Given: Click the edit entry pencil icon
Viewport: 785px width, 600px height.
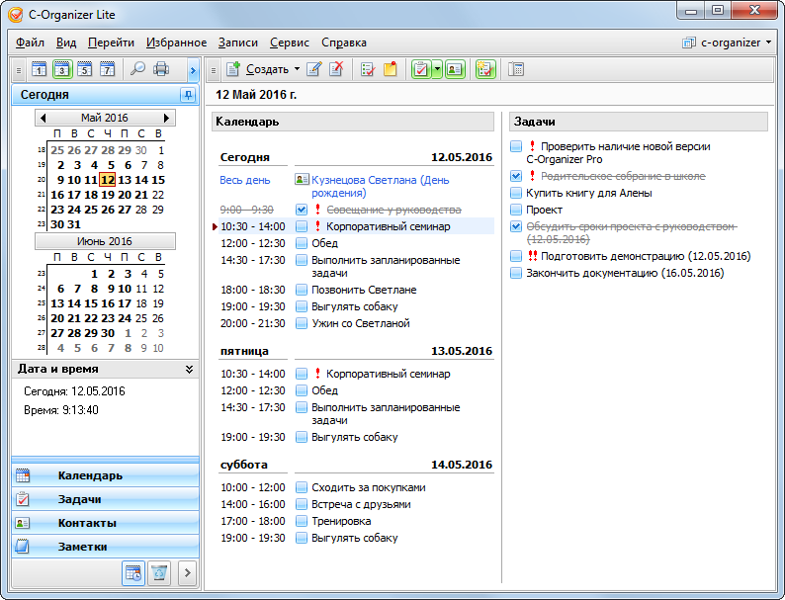Looking at the screenshot, I should [x=314, y=70].
